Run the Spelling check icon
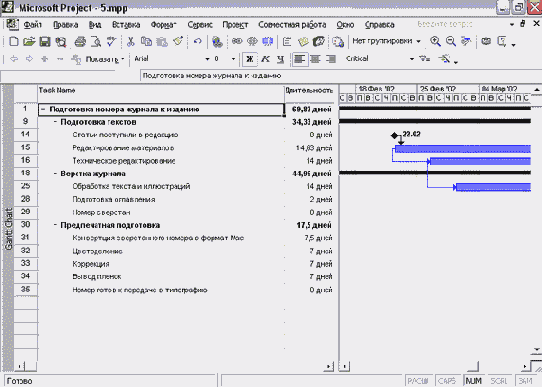The height and width of the screenshot is (387, 542). point(111,42)
